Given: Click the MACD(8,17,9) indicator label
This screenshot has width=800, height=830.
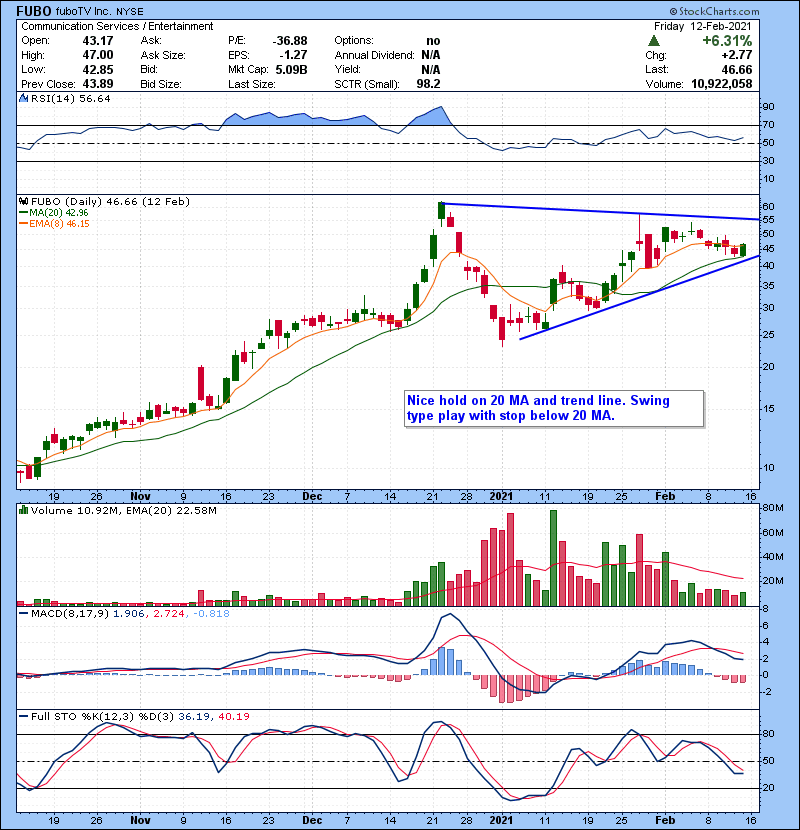Looking at the screenshot, I should 70,614.
